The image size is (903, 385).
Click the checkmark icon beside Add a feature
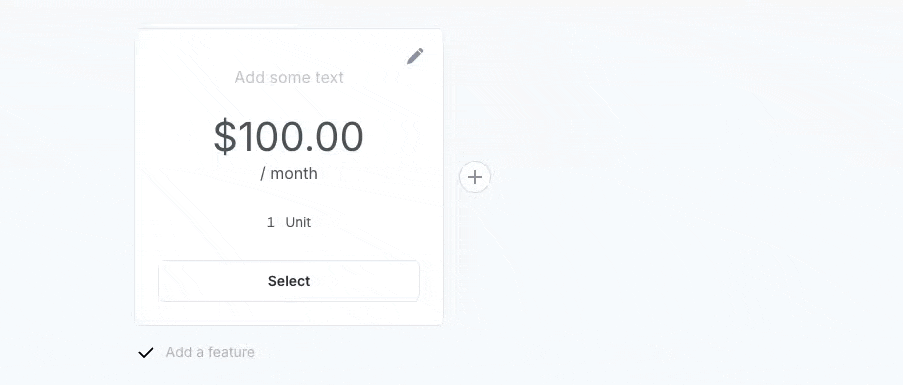146,352
